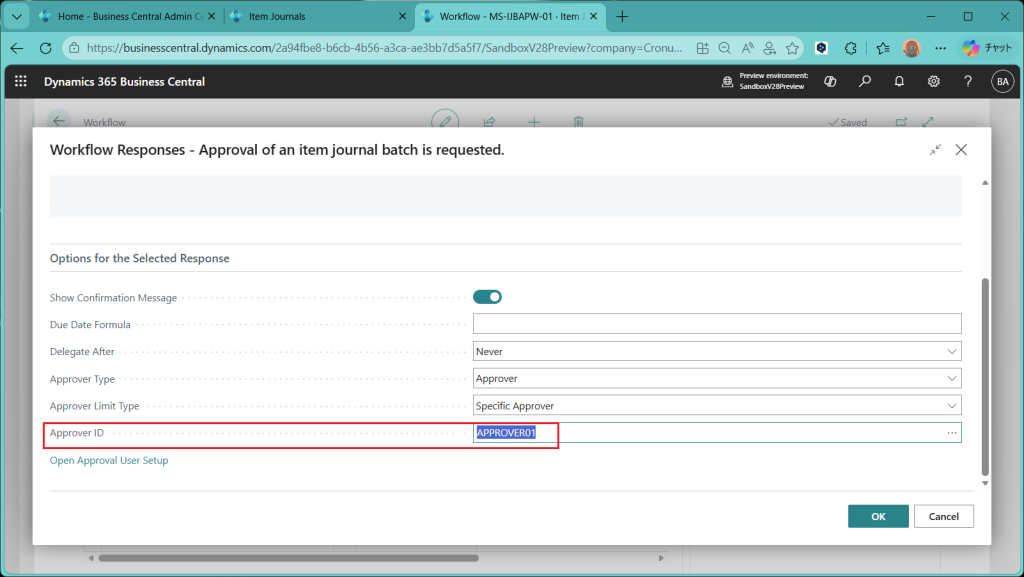Click the OK button
1024x577 pixels.
point(878,516)
